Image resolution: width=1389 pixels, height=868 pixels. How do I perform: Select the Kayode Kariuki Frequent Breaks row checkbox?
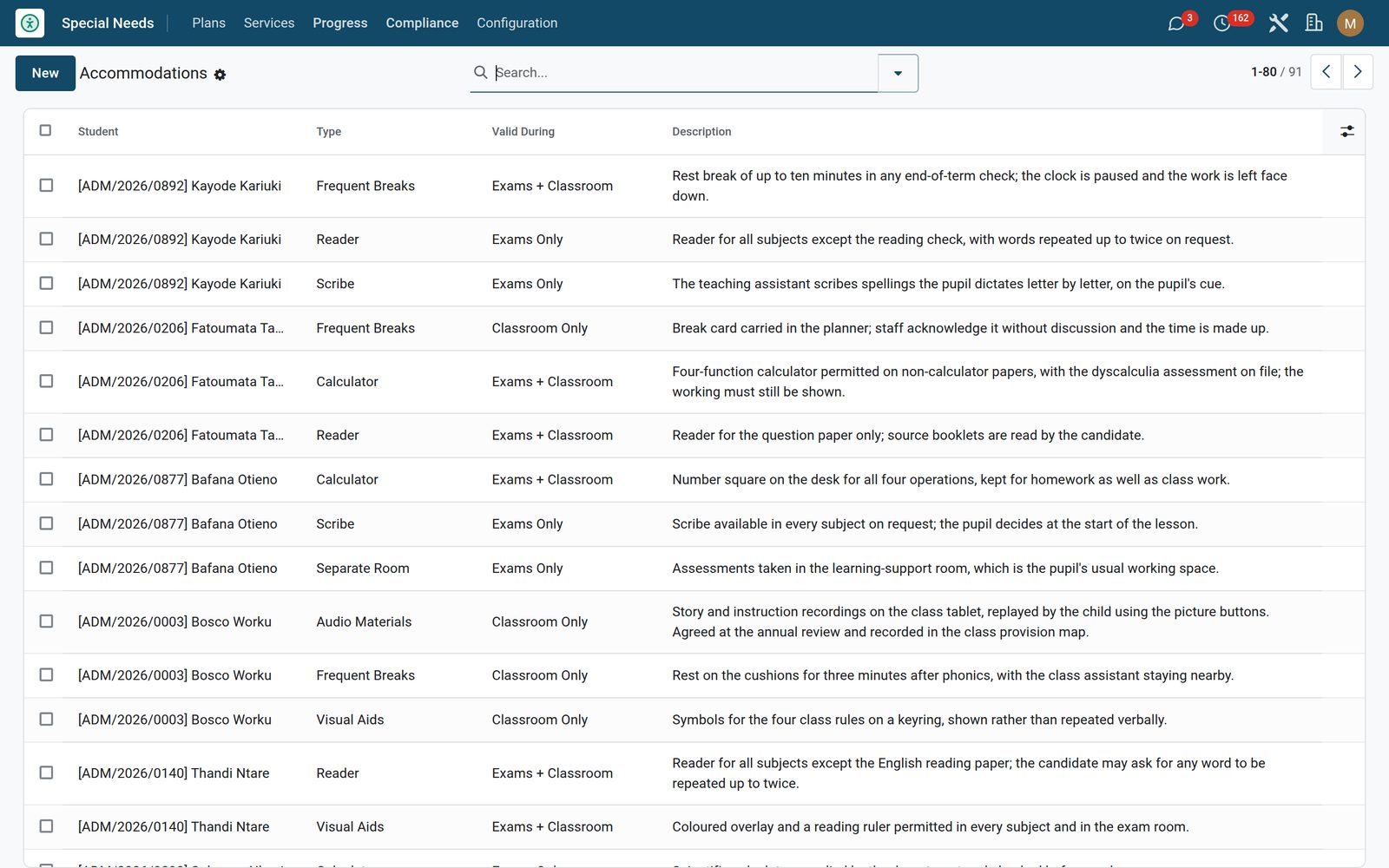pyautogui.click(x=46, y=185)
